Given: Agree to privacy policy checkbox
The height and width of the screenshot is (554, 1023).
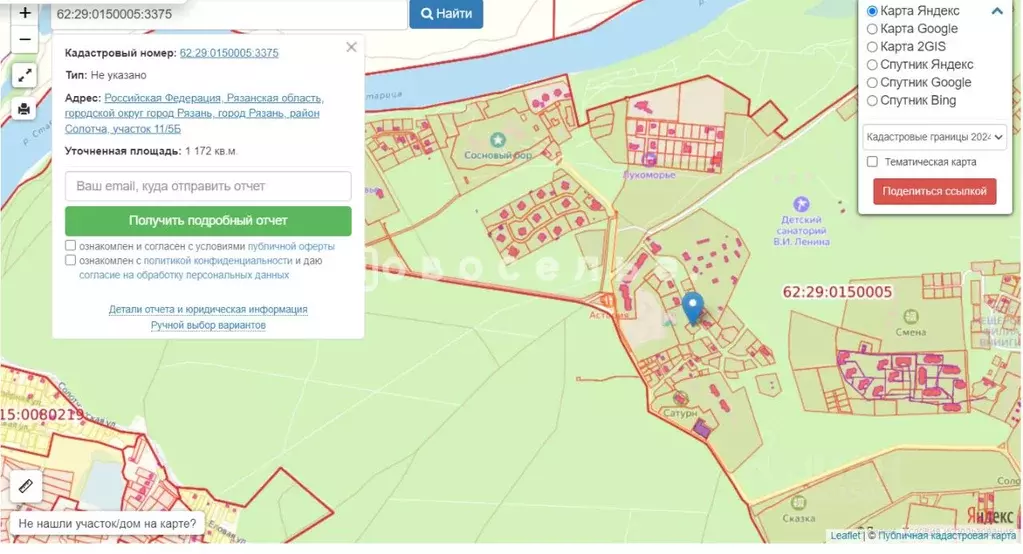Looking at the screenshot, I should 70,260.
